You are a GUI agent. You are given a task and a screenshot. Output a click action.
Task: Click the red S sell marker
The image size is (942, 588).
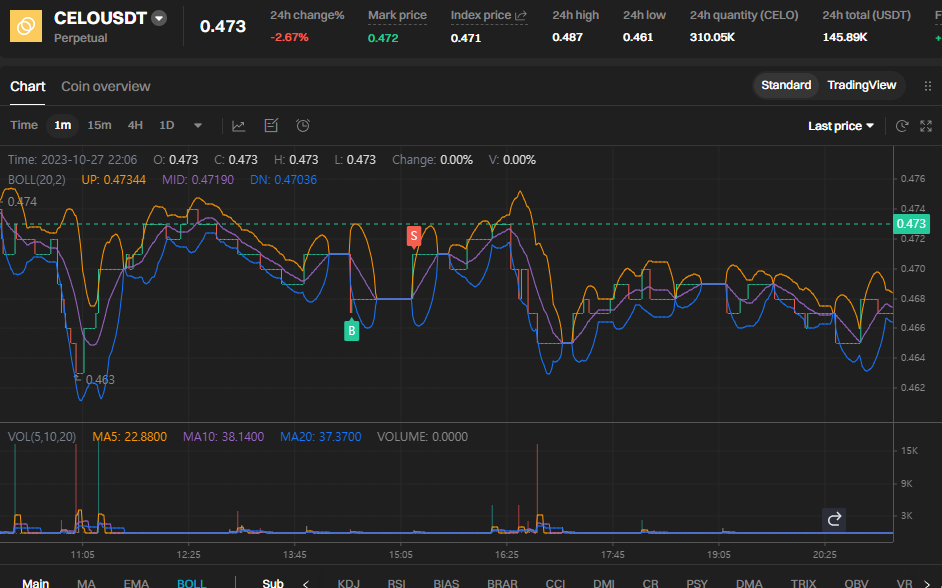coord(413,236)
